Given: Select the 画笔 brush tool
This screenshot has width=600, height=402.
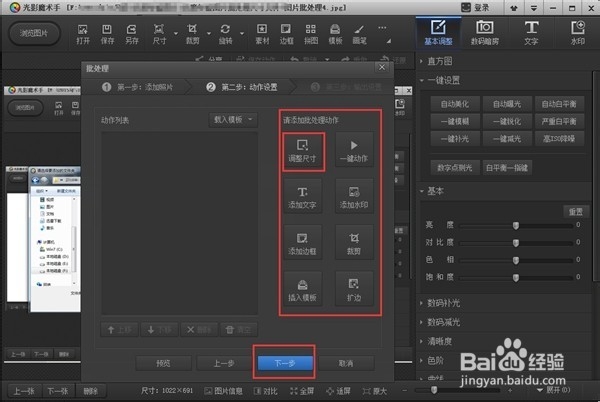Looking at the screenshot, I should pyautogui.click(x=359, y=34).
